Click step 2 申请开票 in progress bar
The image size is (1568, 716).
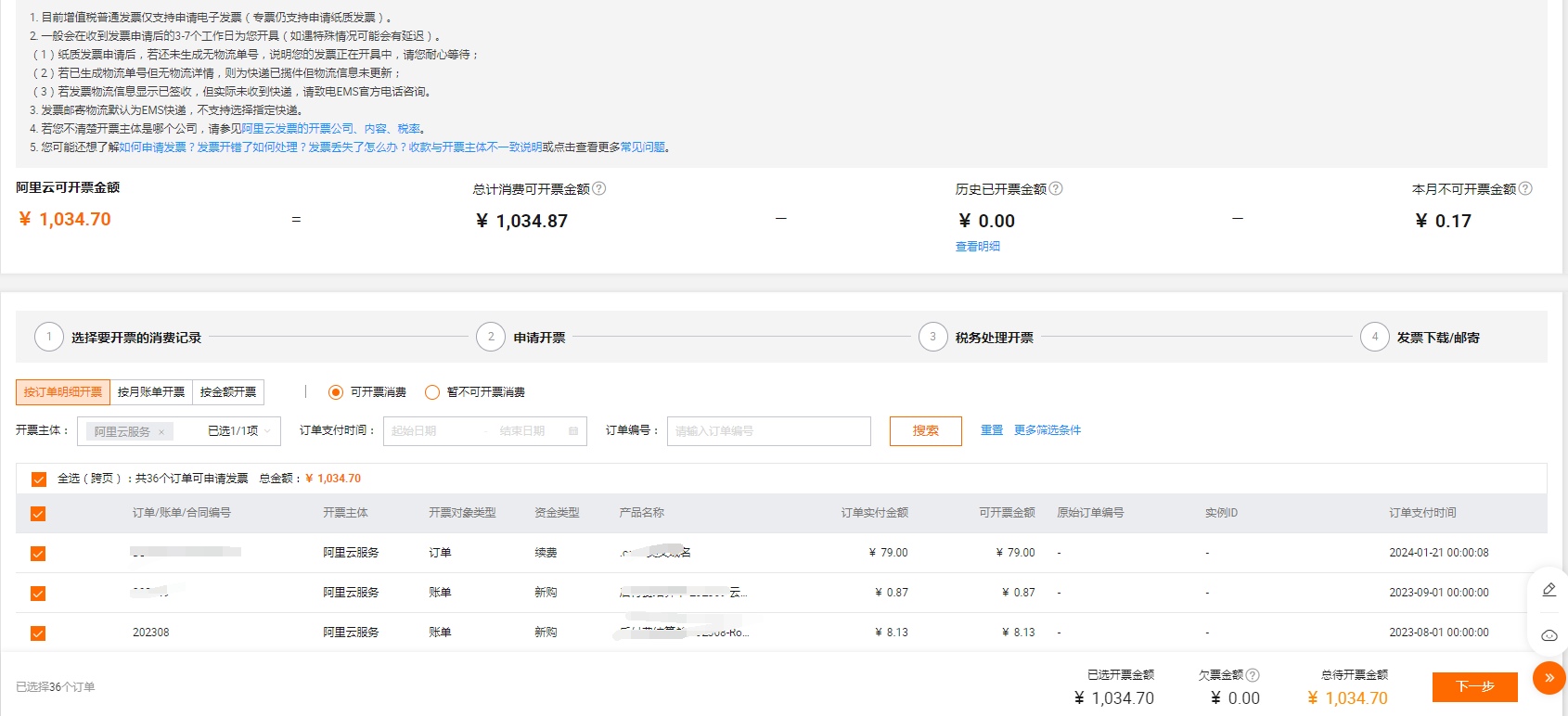click(521, 337)
